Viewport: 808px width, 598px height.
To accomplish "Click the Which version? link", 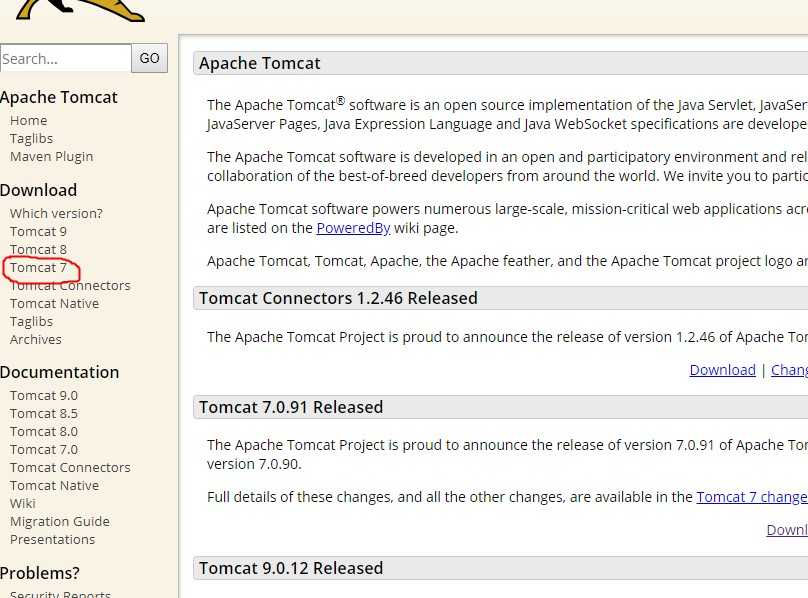I will 56,213.
